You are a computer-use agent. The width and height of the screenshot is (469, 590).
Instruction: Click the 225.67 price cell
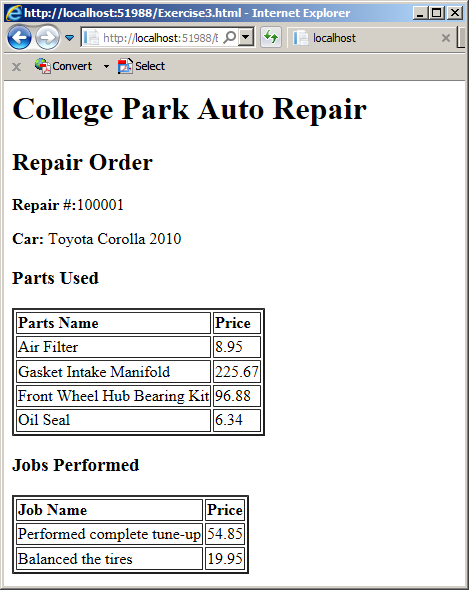pos(237,372)
